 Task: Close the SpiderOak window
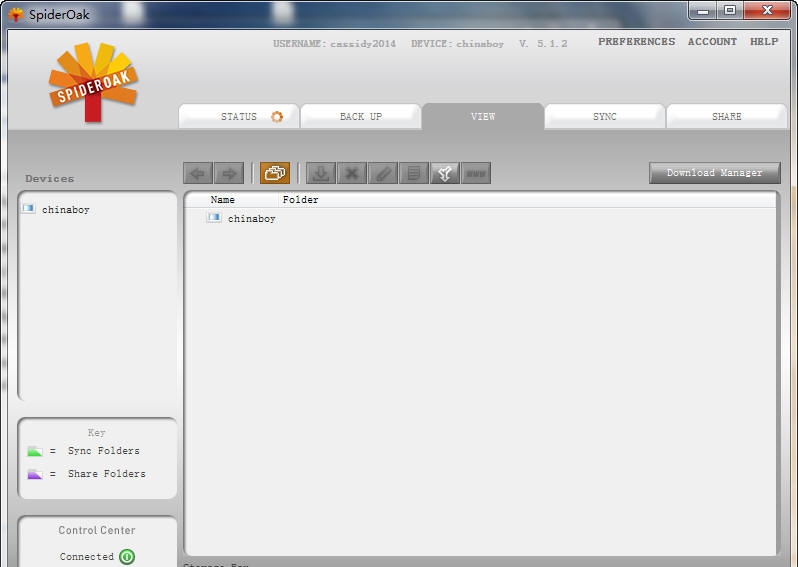(767, 10)
